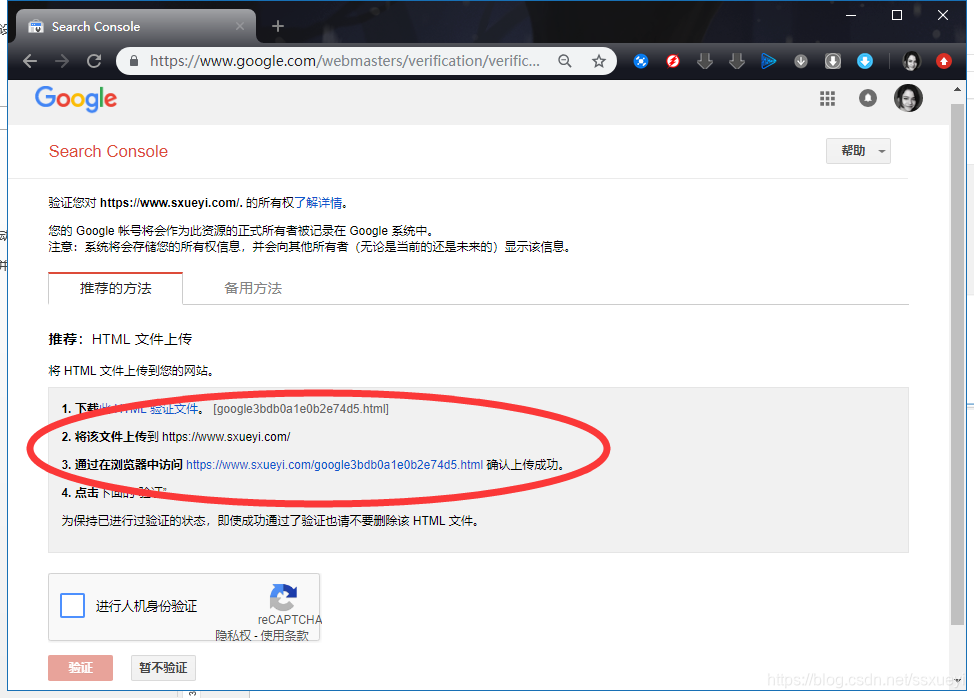
Task: Open the 帮助 dropdown menu
Action: [858, 151]
